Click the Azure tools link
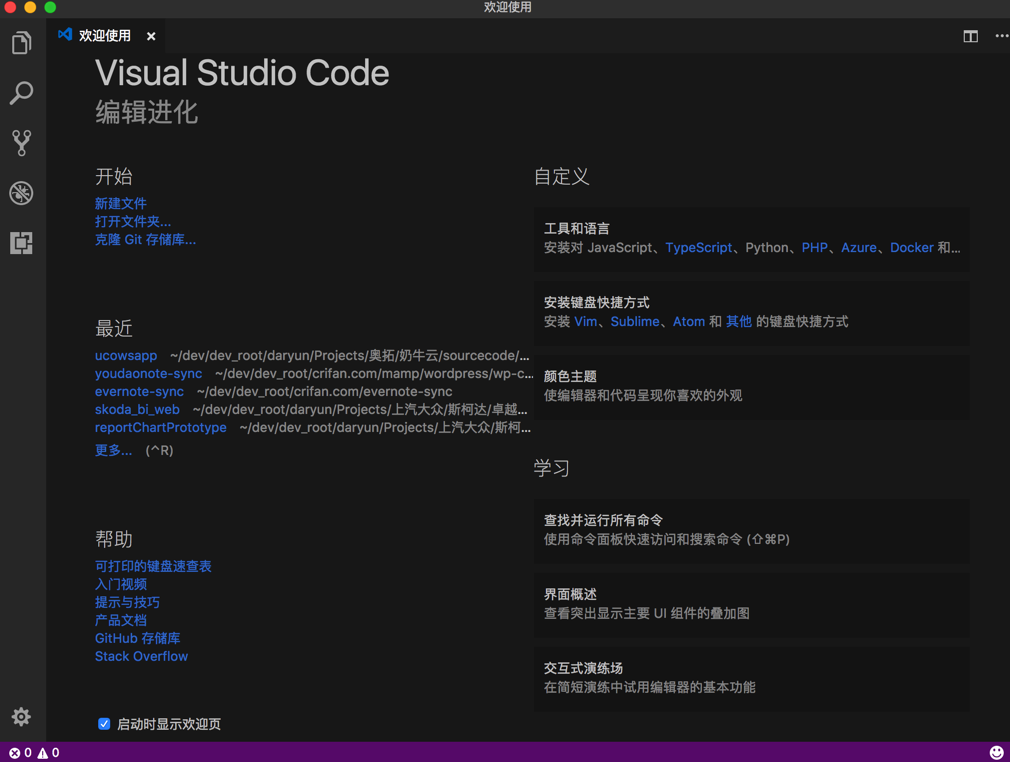The image size is (1010, 762). pos(859,247)
